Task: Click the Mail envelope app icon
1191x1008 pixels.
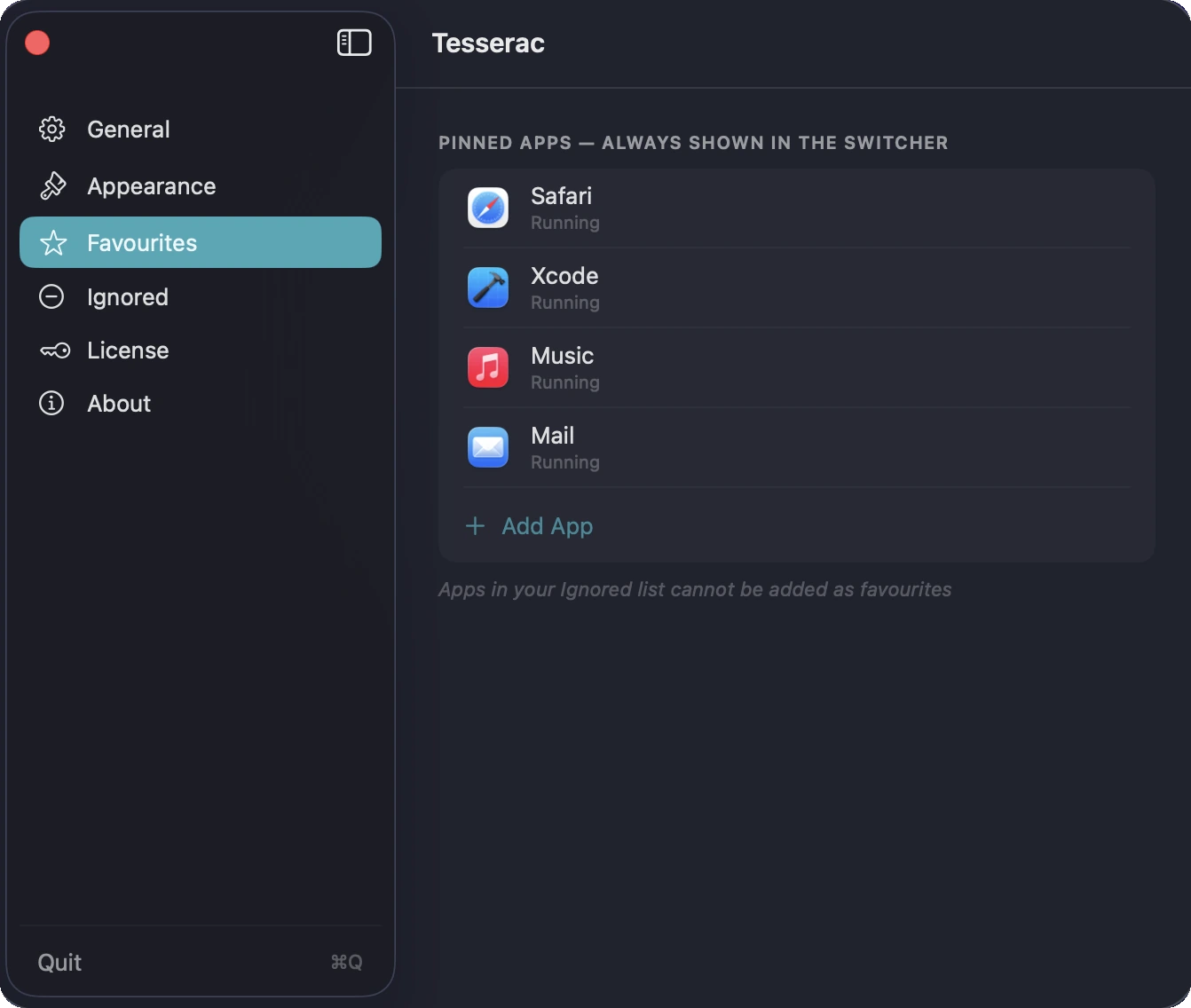Action: tap(488, 447)
